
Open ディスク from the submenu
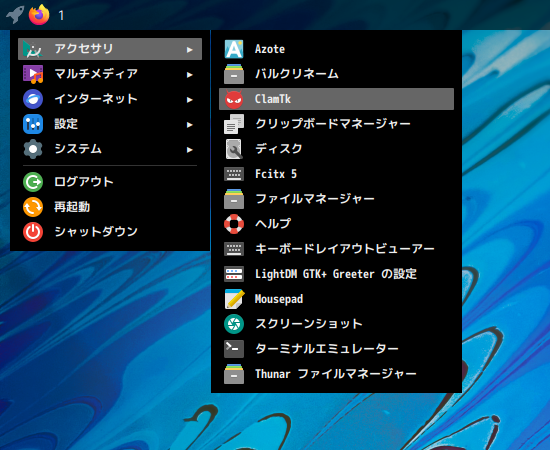[336, 149]
